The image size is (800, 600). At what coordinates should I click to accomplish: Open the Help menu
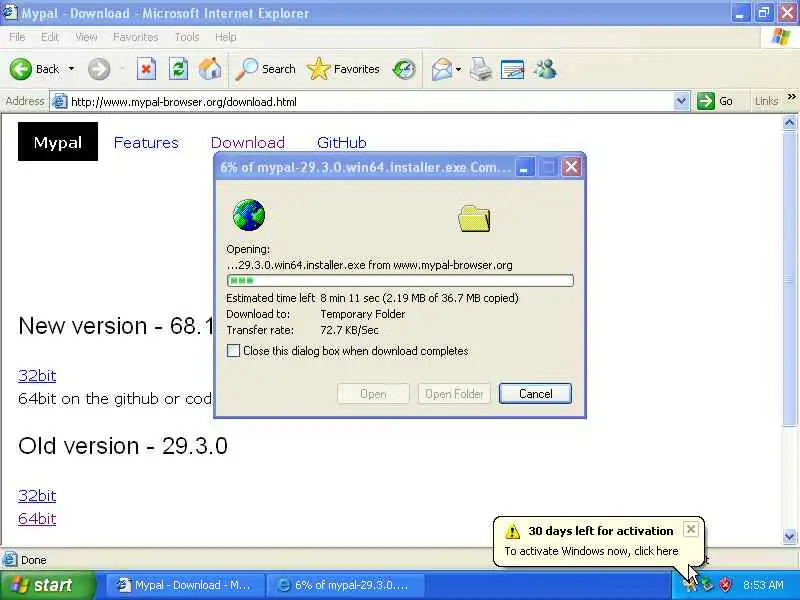(x=226, y=37)
